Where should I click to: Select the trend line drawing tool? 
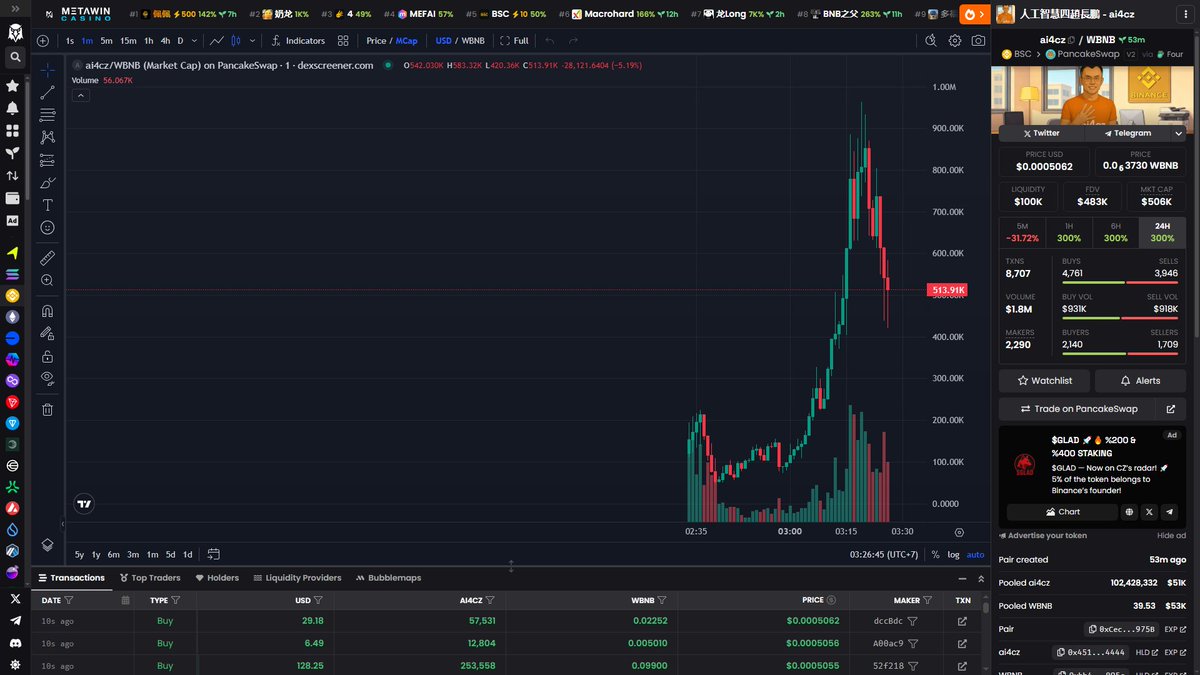(x=46, y=91)
